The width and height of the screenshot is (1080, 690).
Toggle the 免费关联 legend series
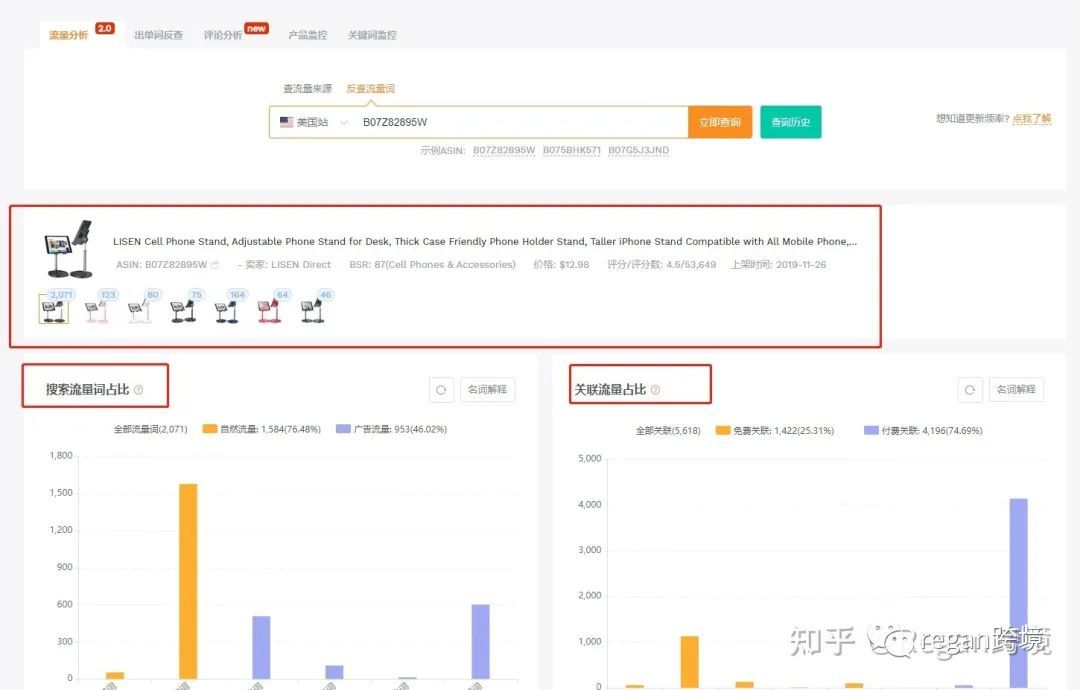click(775, 430)
